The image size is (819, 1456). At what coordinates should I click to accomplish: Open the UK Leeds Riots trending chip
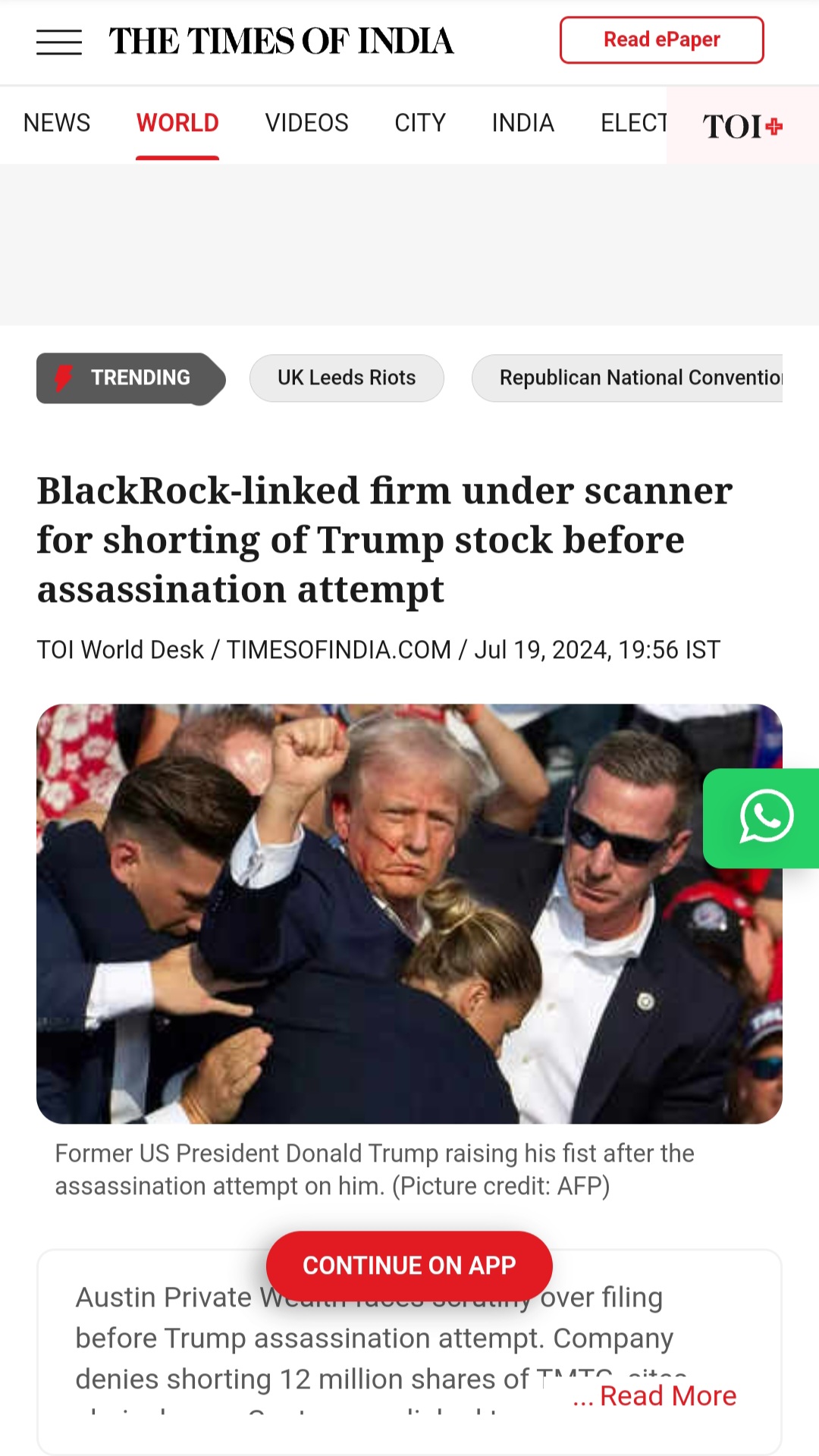click(x=347, y=378)
